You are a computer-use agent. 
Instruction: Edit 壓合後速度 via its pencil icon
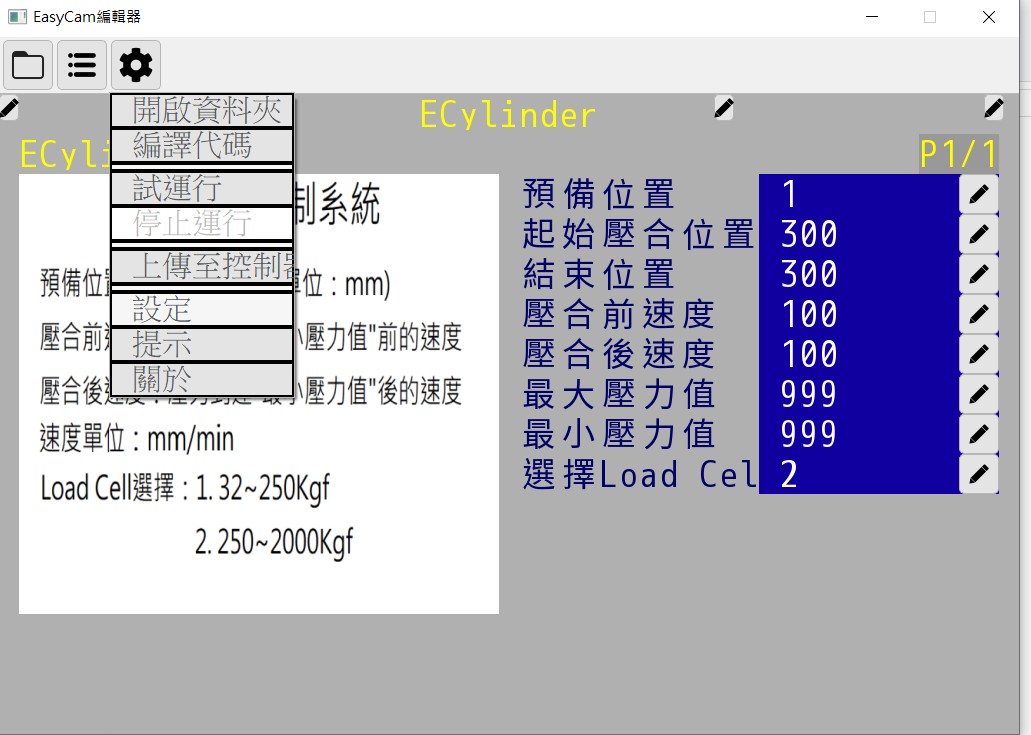click(x=978, y=354)
